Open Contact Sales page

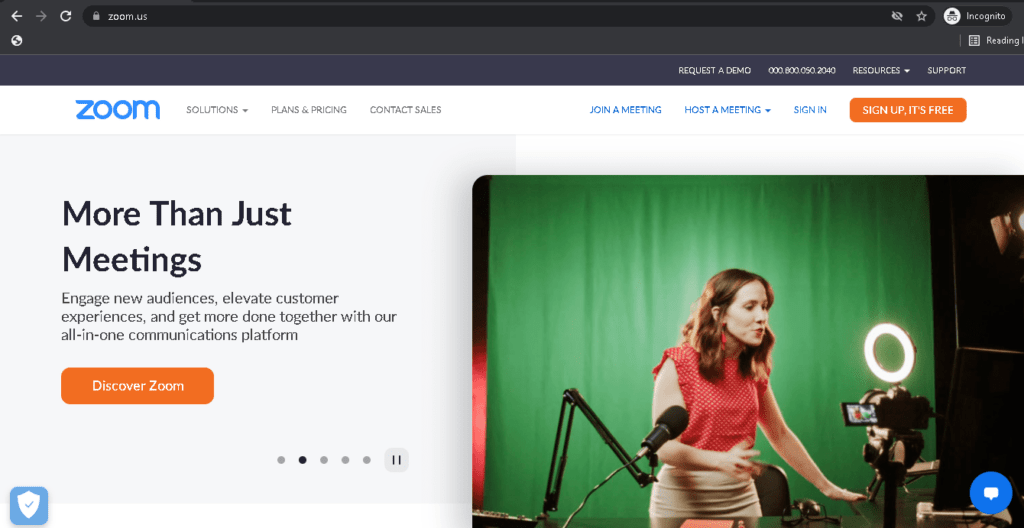coord(406,110)
